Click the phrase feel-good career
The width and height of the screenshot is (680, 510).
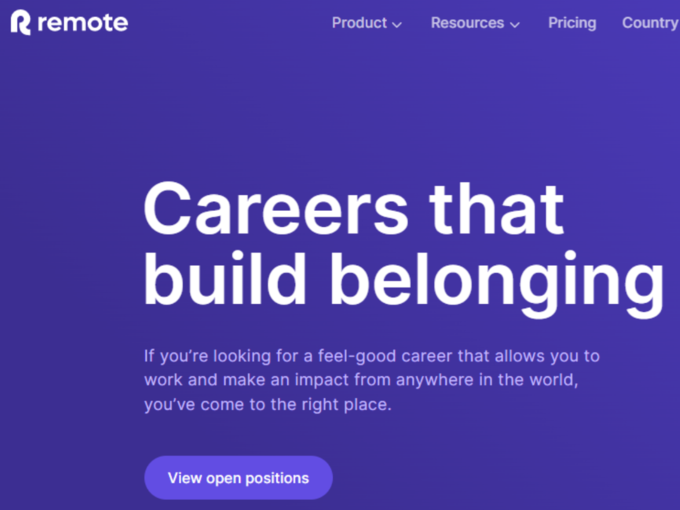[385, 356]
